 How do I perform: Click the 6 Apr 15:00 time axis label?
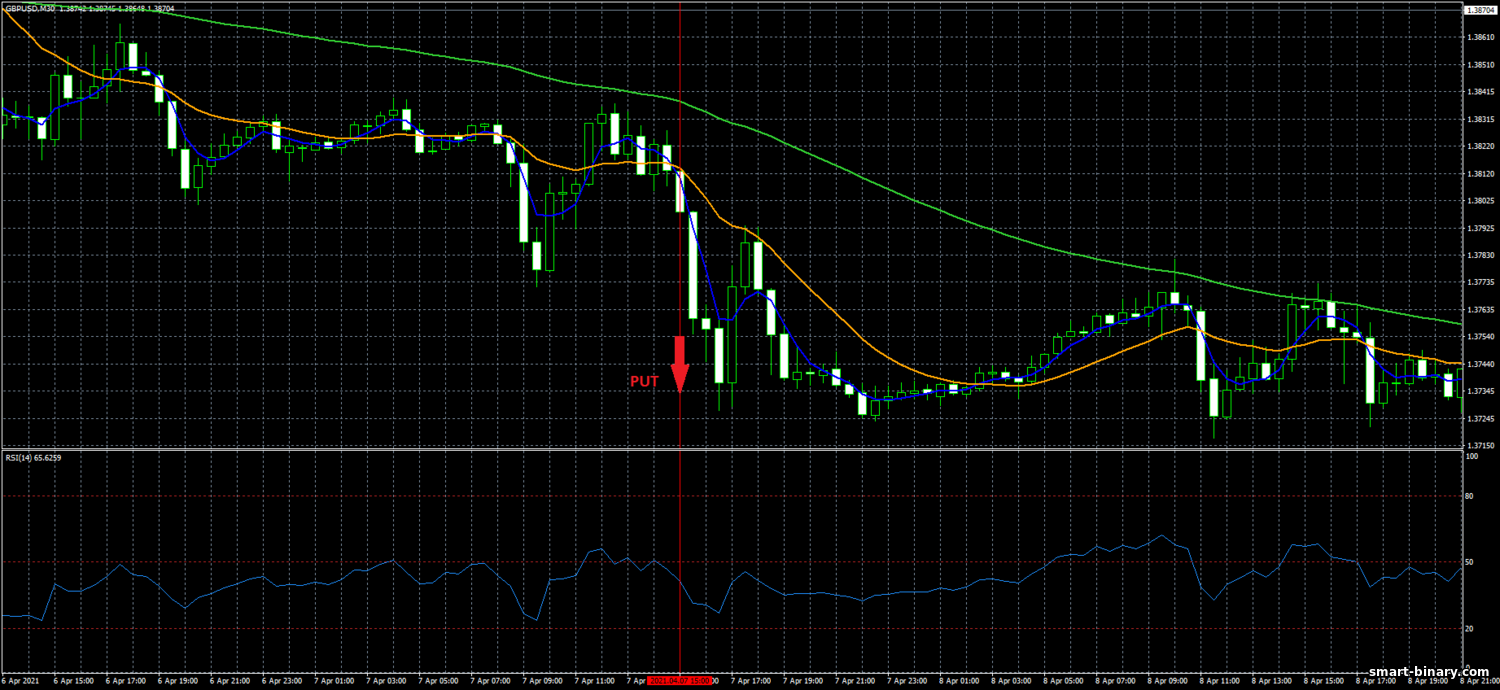pyautogui.click(x=75, y=680)
